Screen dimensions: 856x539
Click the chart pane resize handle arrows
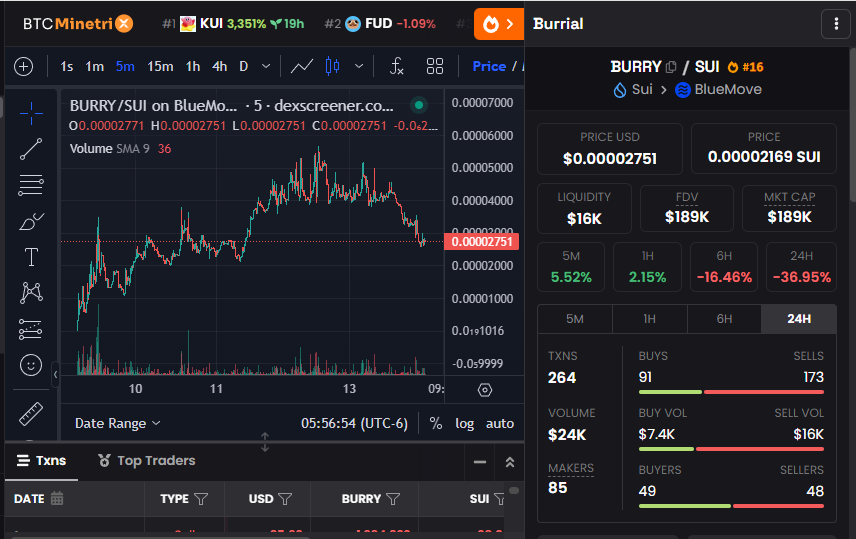[265, 442]
